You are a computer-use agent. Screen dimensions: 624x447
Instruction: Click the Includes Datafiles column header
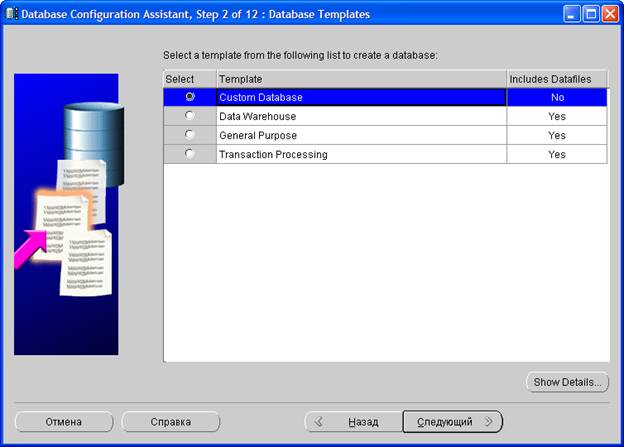tap(557, 79)
